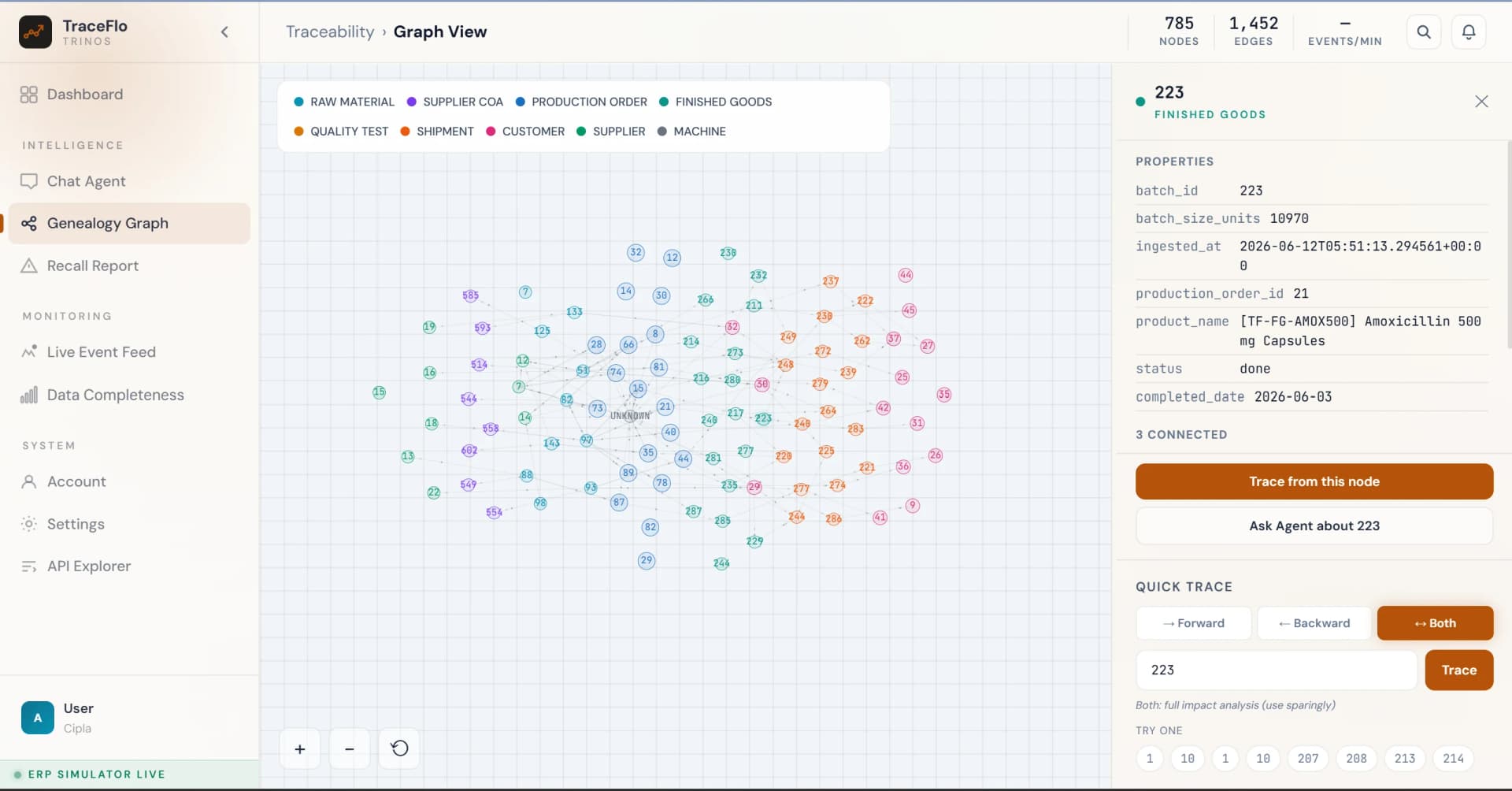Select customer node 9
The height and width of the screenshot is (791, 1512).
[x=913, y=506]
